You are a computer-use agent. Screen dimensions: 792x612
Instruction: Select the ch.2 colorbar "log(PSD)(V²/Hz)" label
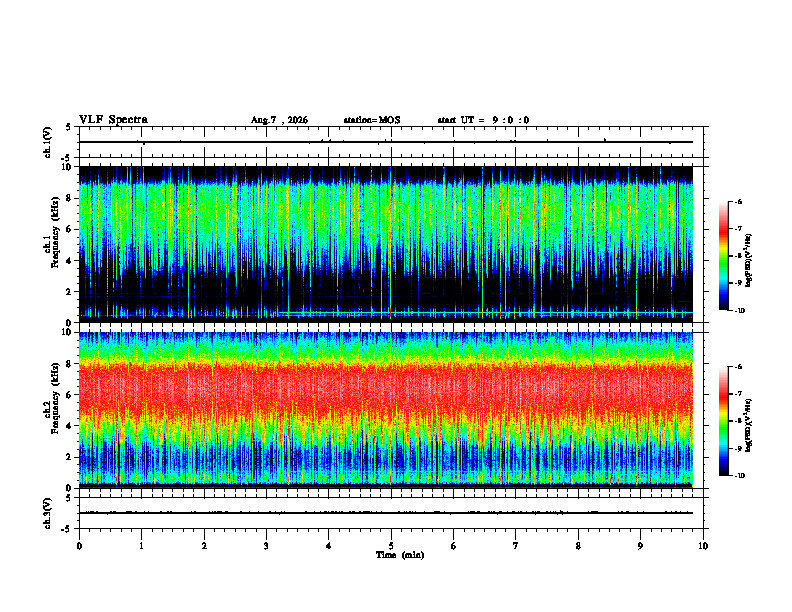(x=749, y=426)
